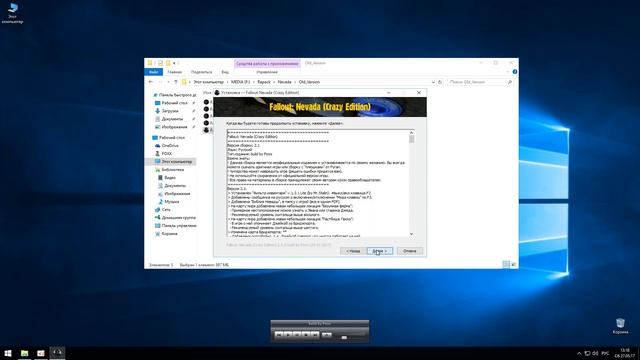Click the previous-track button on player widget
Viewport: 640px width, 360px height.
(279, 335)
